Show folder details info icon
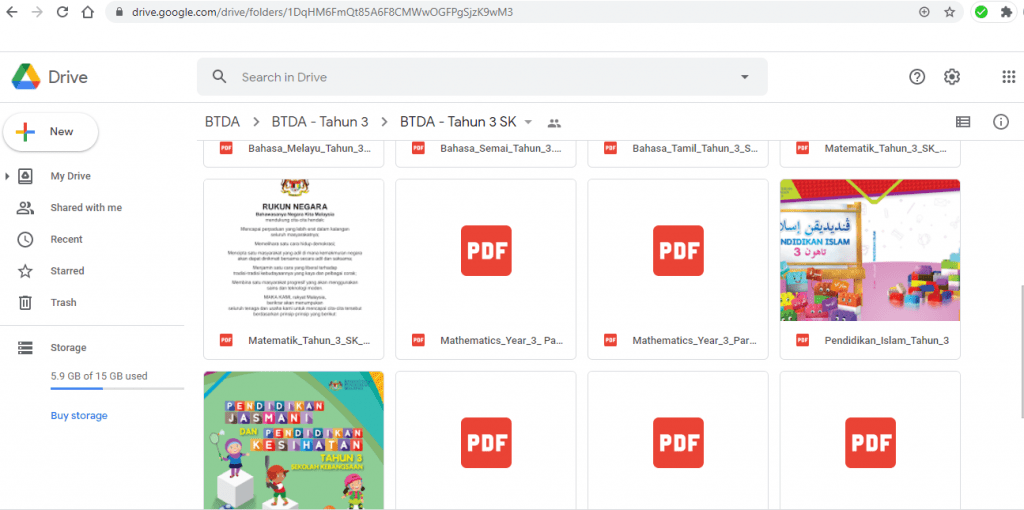This screenshot has height=510, width=1024. [x=1000, y=122]
